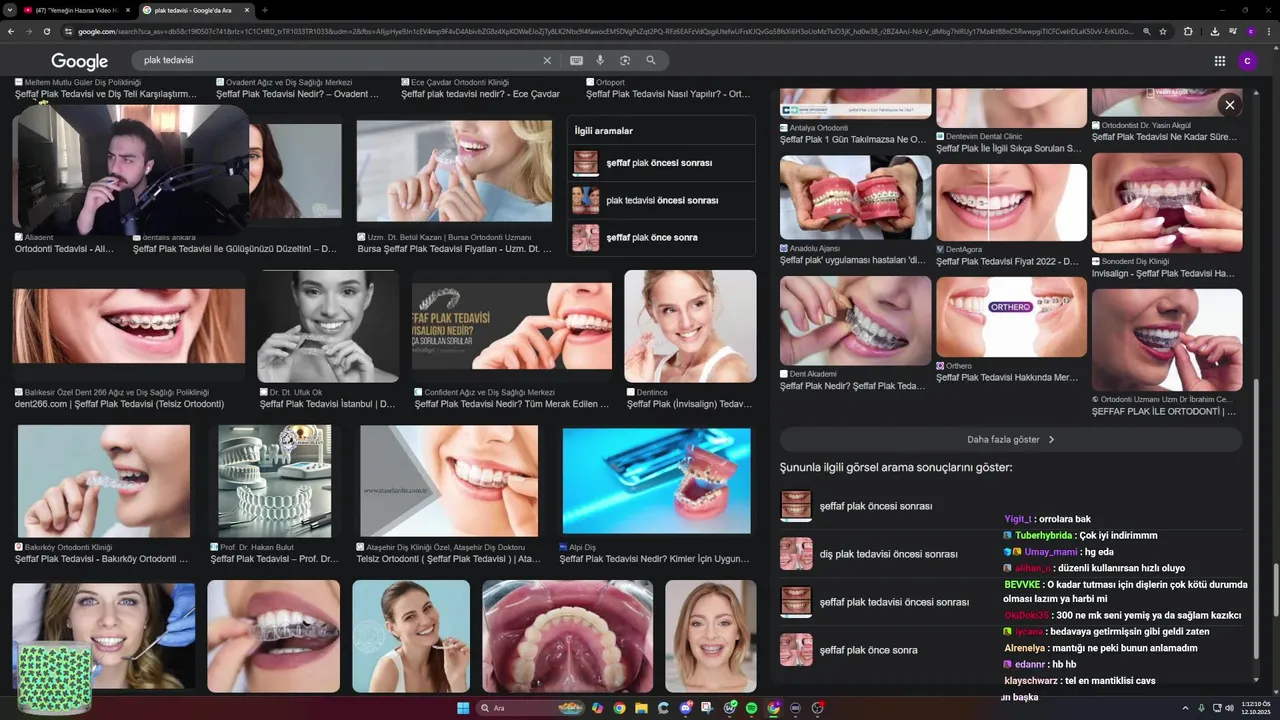Click the upper-jaw dental arch photo
Viewport: 1280px width, 720px height.
coord(568,636)
